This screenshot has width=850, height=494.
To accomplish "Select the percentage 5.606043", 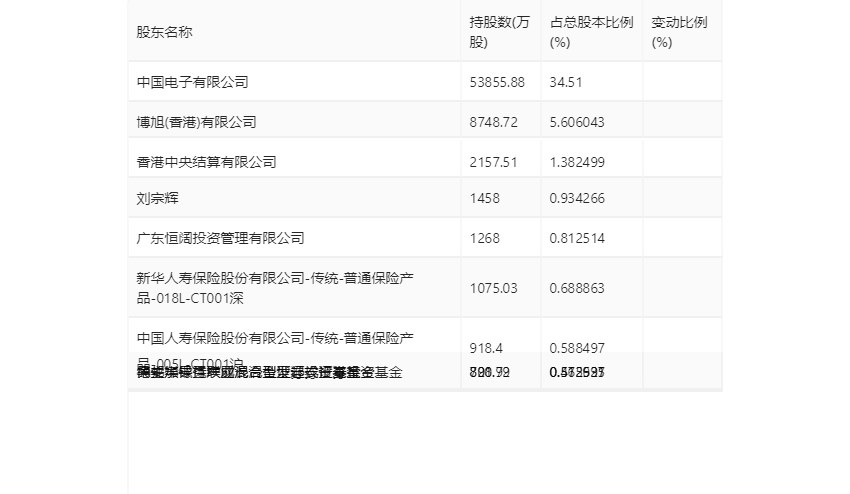I will click(x=577, y=123).
